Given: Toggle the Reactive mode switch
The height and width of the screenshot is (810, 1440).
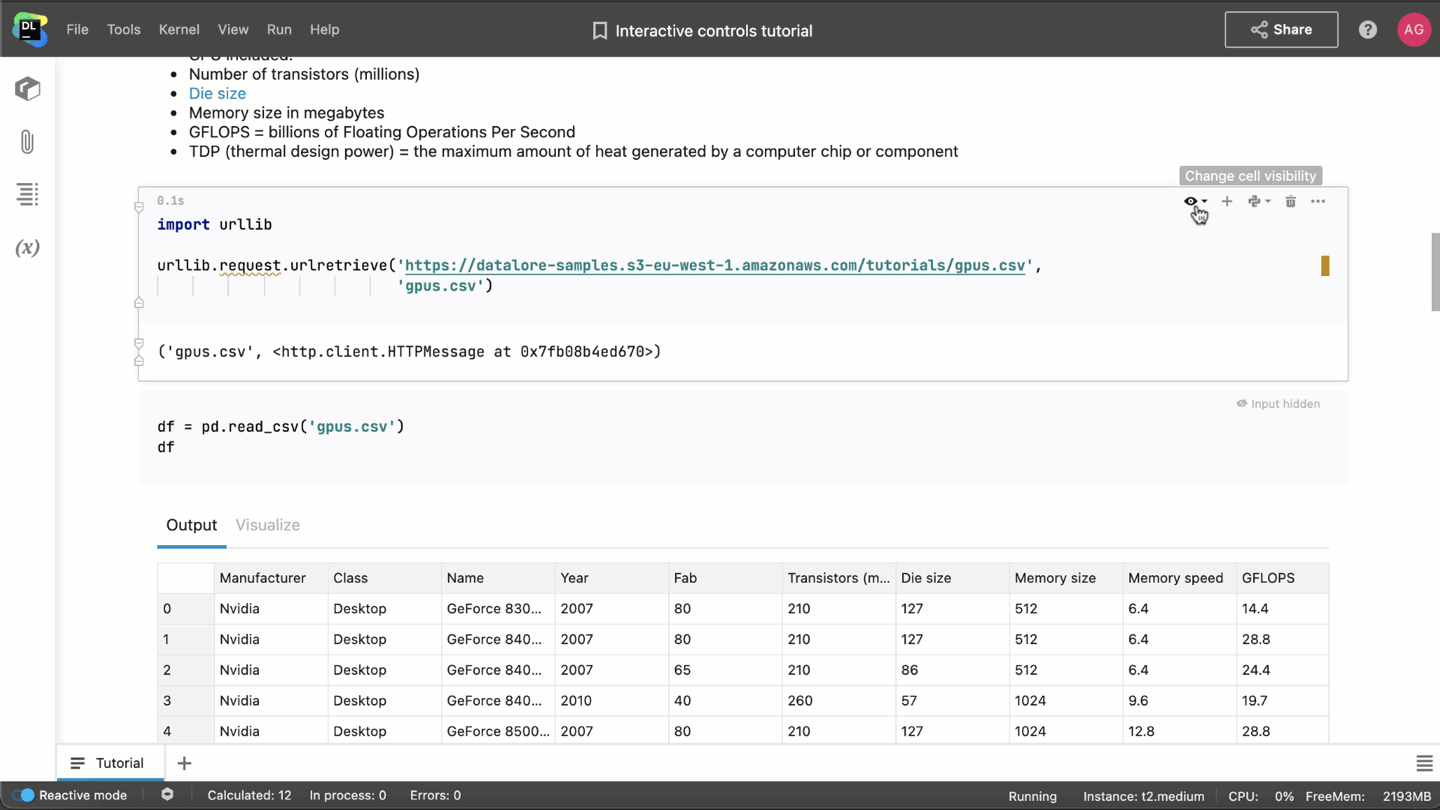Looking at the screenshot, I should (24, 795).
